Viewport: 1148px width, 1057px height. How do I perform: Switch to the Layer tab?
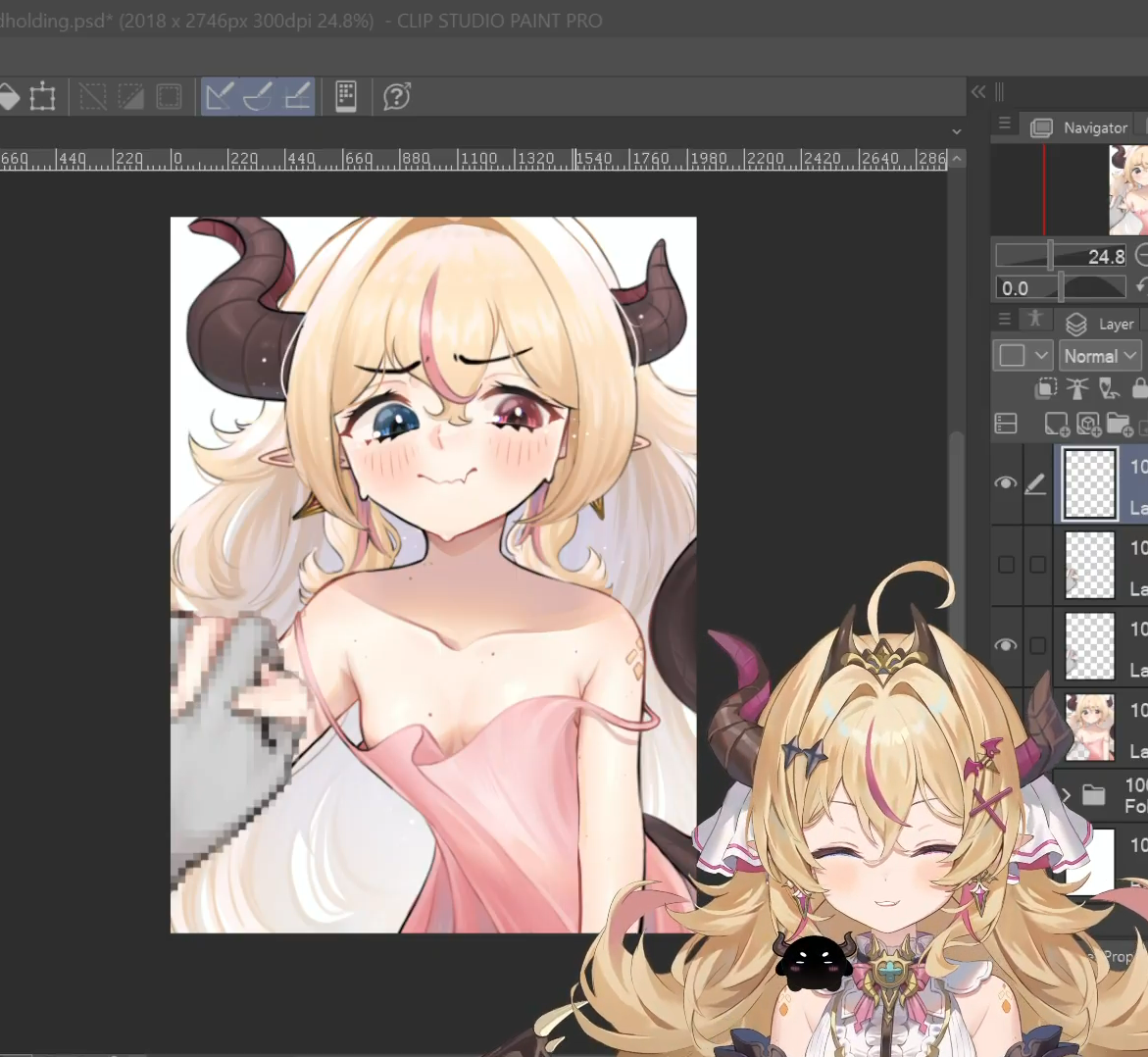coord(1100,323)
